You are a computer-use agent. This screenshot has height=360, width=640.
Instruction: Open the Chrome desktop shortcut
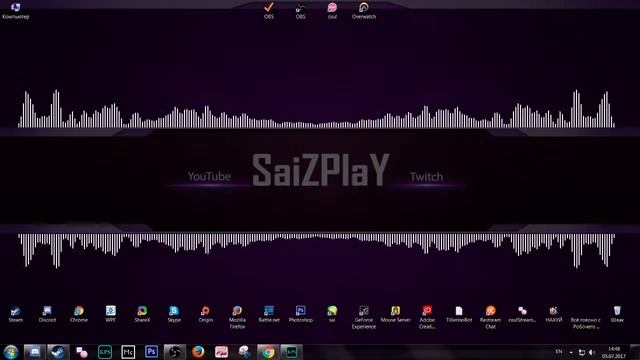click(x=79, y=314)
